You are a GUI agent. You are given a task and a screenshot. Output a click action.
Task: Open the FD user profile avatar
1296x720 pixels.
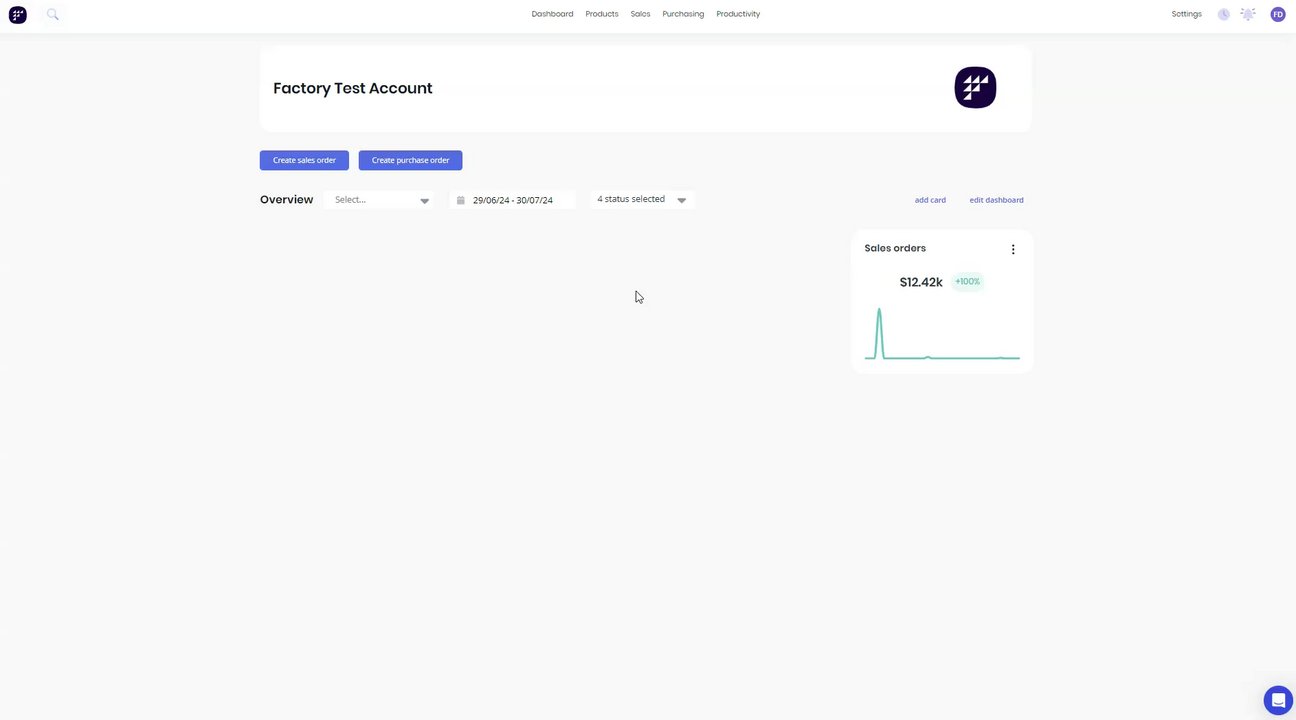click(1278, 14)
